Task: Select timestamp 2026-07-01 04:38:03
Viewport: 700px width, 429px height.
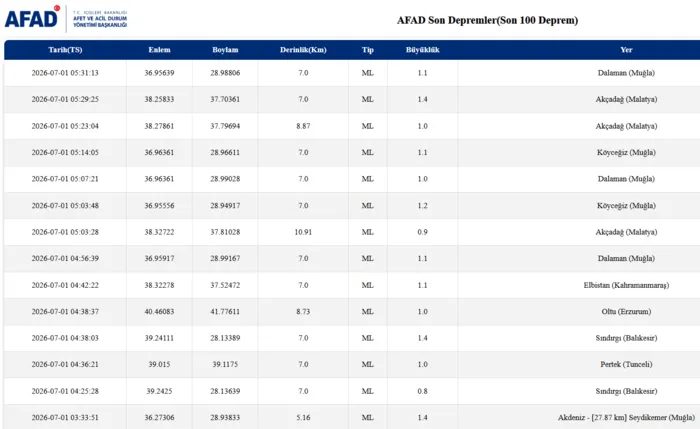Action: [65, 338]
